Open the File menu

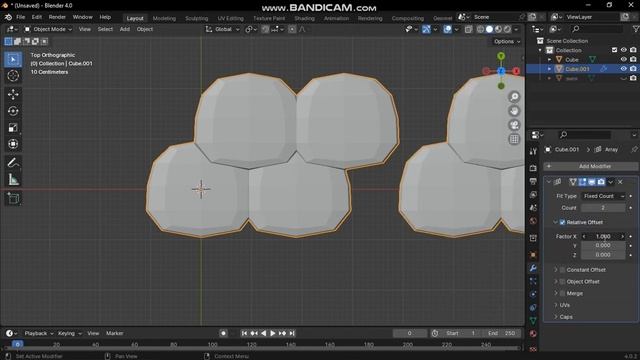[x=20, y=17]
